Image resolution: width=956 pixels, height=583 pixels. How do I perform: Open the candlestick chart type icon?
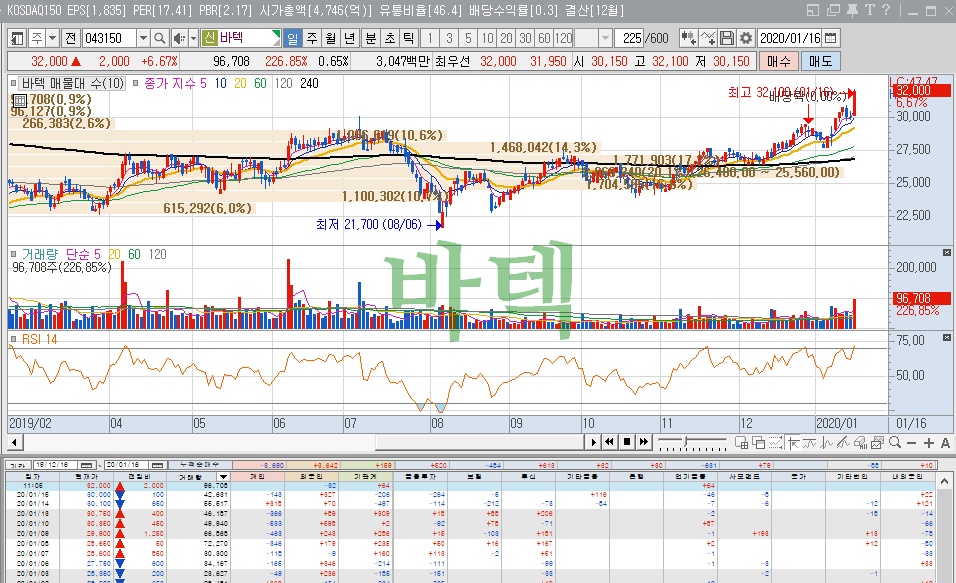(688, 38)
